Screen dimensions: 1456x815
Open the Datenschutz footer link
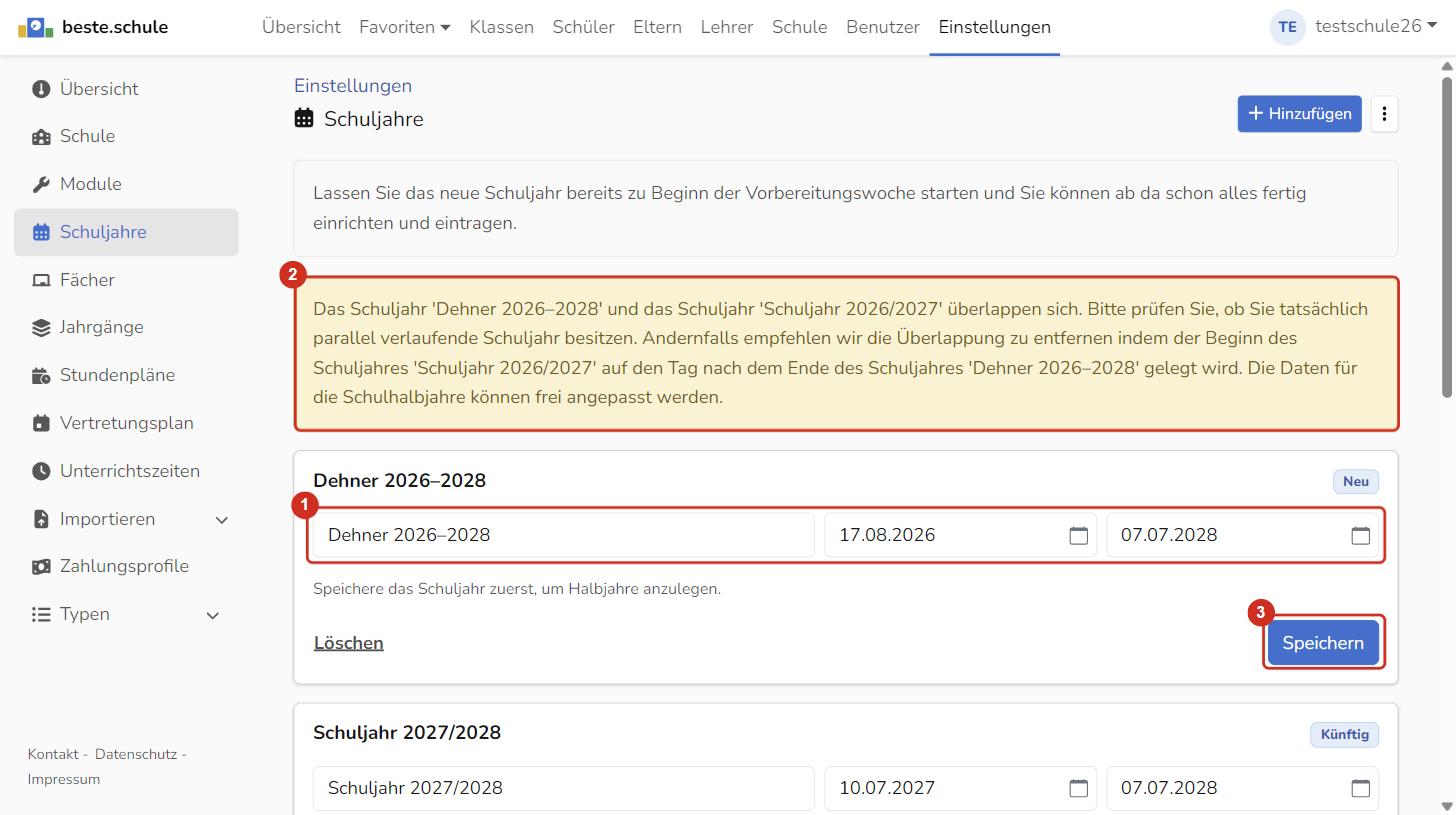(136, 754)
